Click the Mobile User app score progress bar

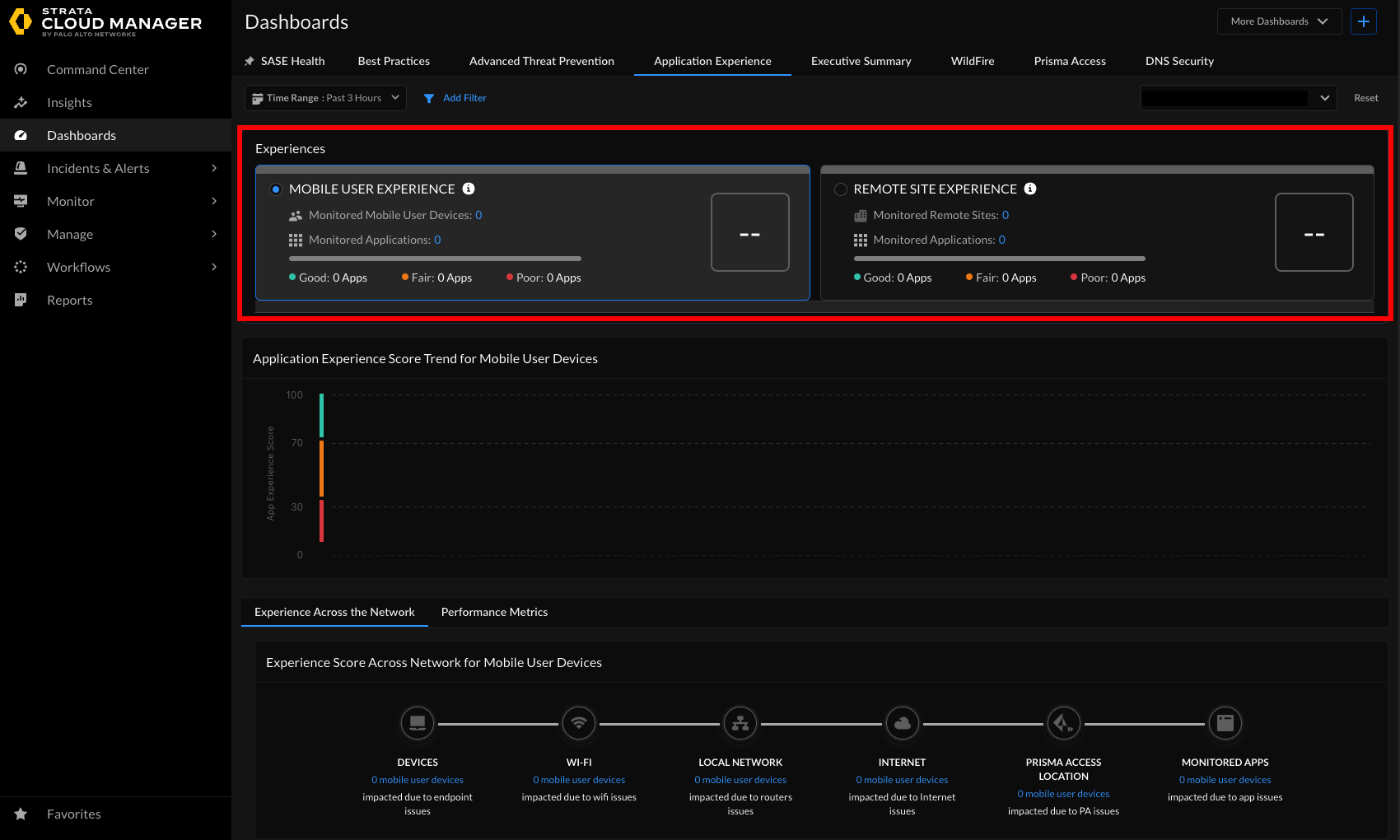tap(435, 259)
